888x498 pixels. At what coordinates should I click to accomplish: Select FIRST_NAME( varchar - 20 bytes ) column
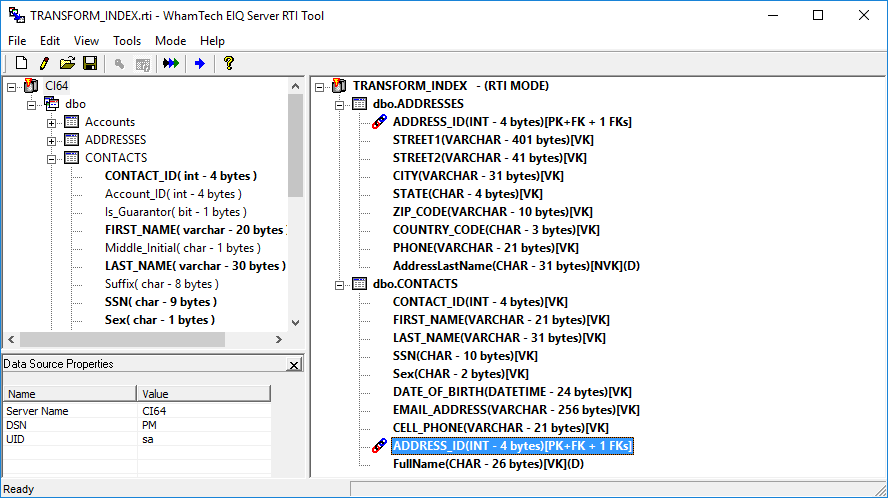click(x=195, y=230)
